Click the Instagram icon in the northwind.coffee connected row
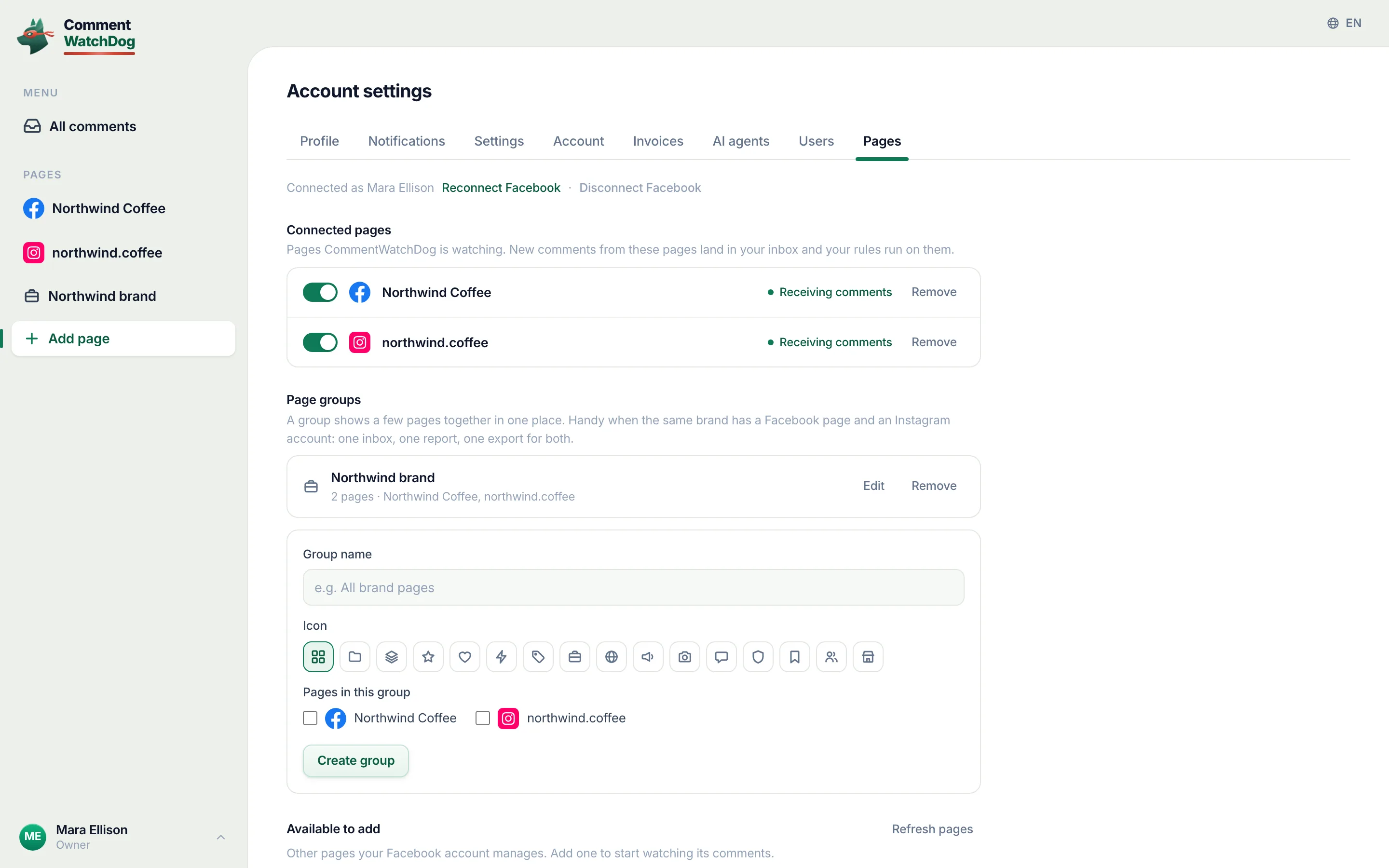 point(360,342)
